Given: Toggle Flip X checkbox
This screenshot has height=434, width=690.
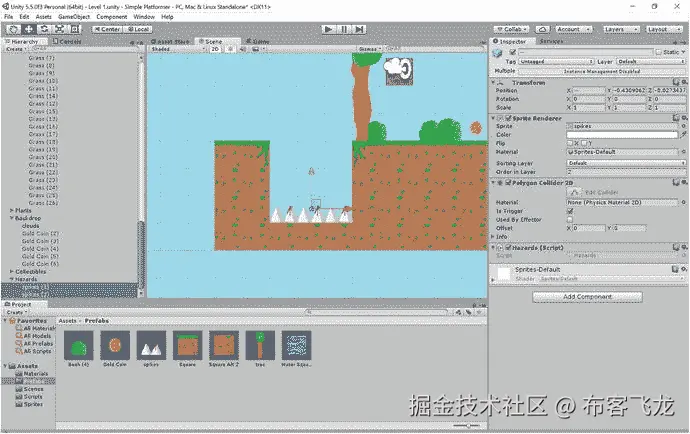Looking at the screenshot, I should (570, 143).
